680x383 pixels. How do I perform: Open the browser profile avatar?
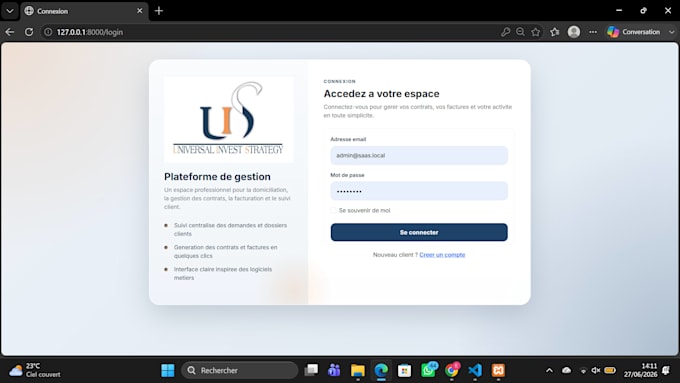pyautogui.click(x=574, y=32)
